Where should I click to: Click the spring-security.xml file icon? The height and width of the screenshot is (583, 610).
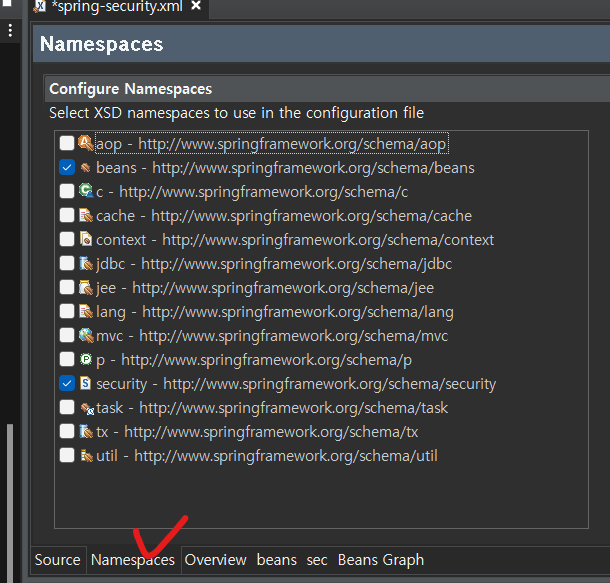pos(40,6)
